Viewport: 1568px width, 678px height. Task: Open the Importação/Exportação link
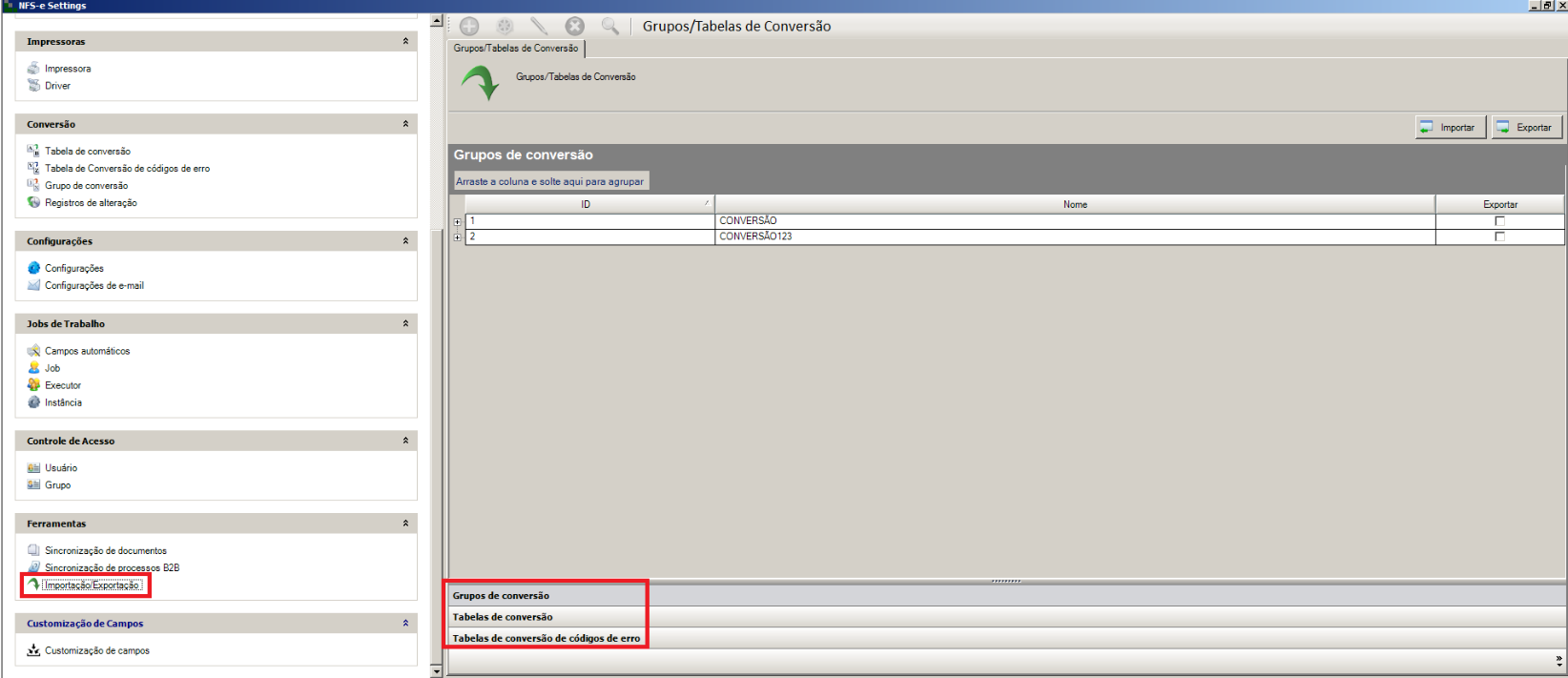[x=93, y=586]
